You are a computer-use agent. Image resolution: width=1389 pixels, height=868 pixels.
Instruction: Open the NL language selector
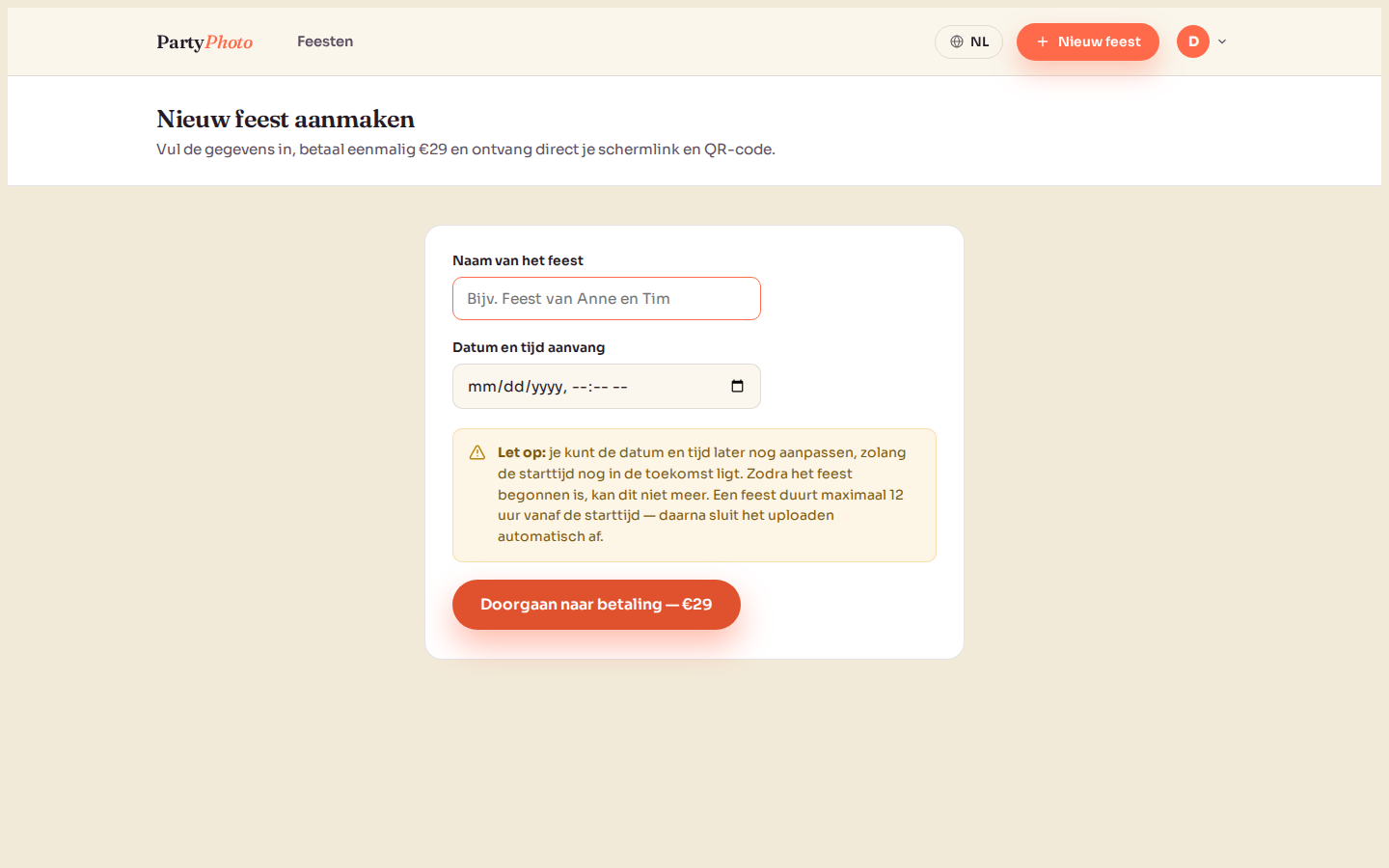point(968,41)
